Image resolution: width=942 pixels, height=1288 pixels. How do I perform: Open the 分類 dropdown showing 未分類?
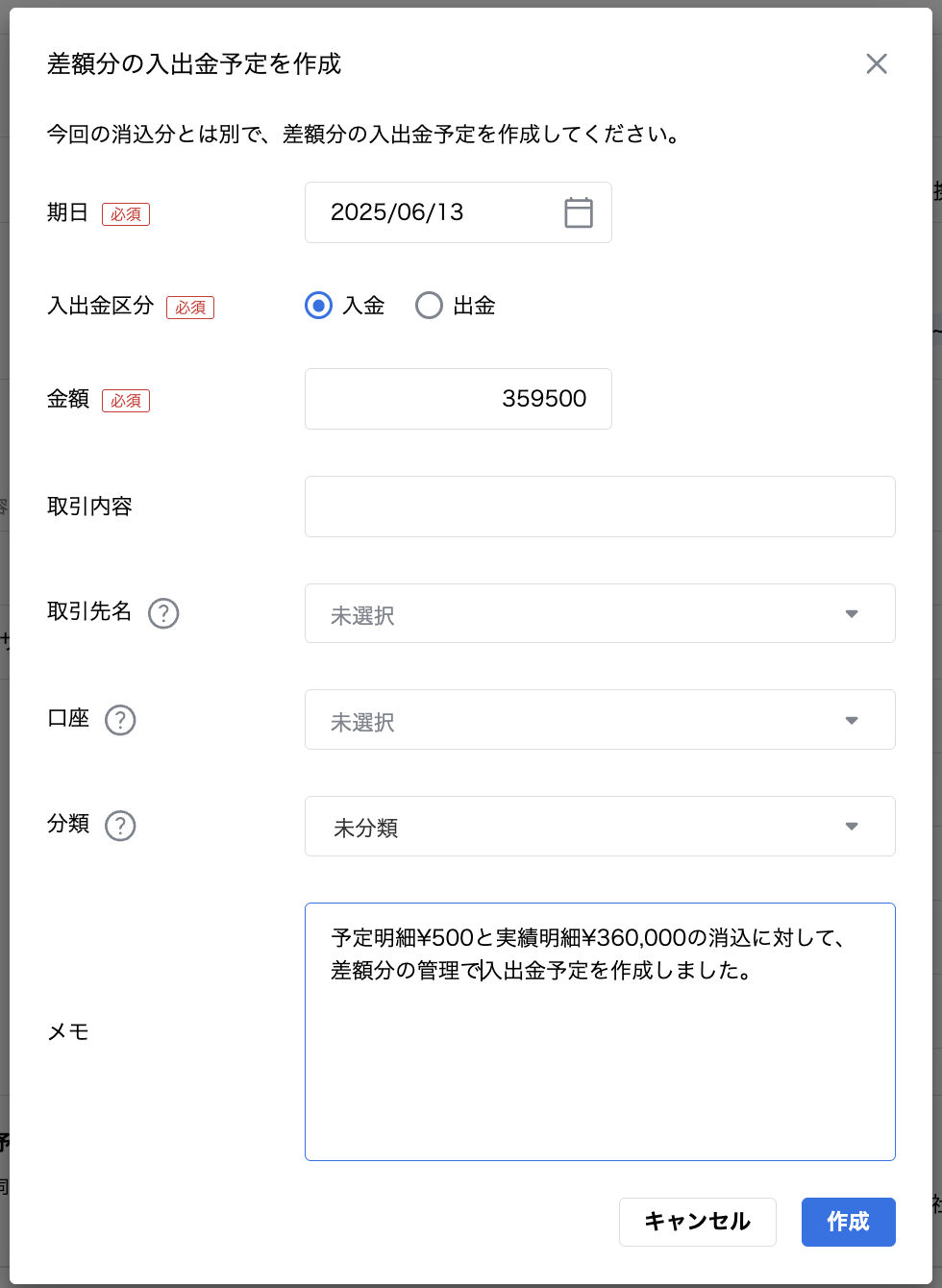point(600,826)
